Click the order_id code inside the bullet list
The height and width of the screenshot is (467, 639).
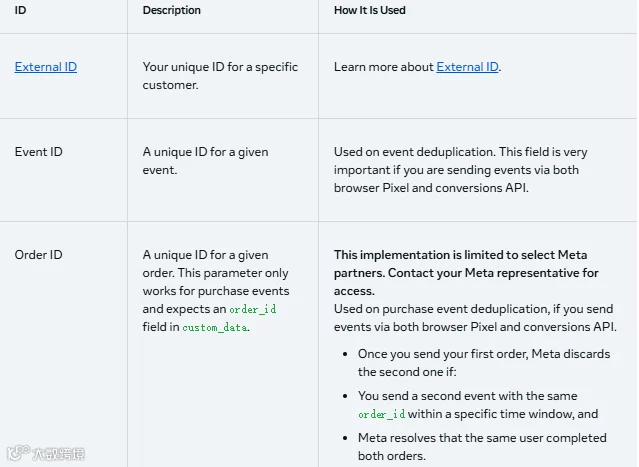(381, 414)
